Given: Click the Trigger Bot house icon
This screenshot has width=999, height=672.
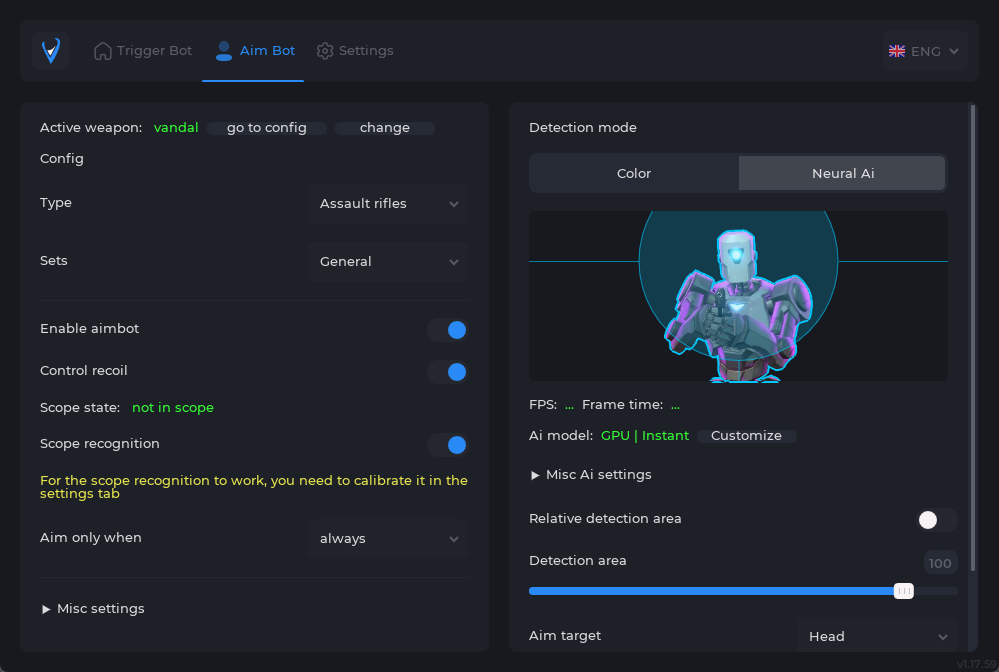Looking at the screenshot, I should point(103,51).
